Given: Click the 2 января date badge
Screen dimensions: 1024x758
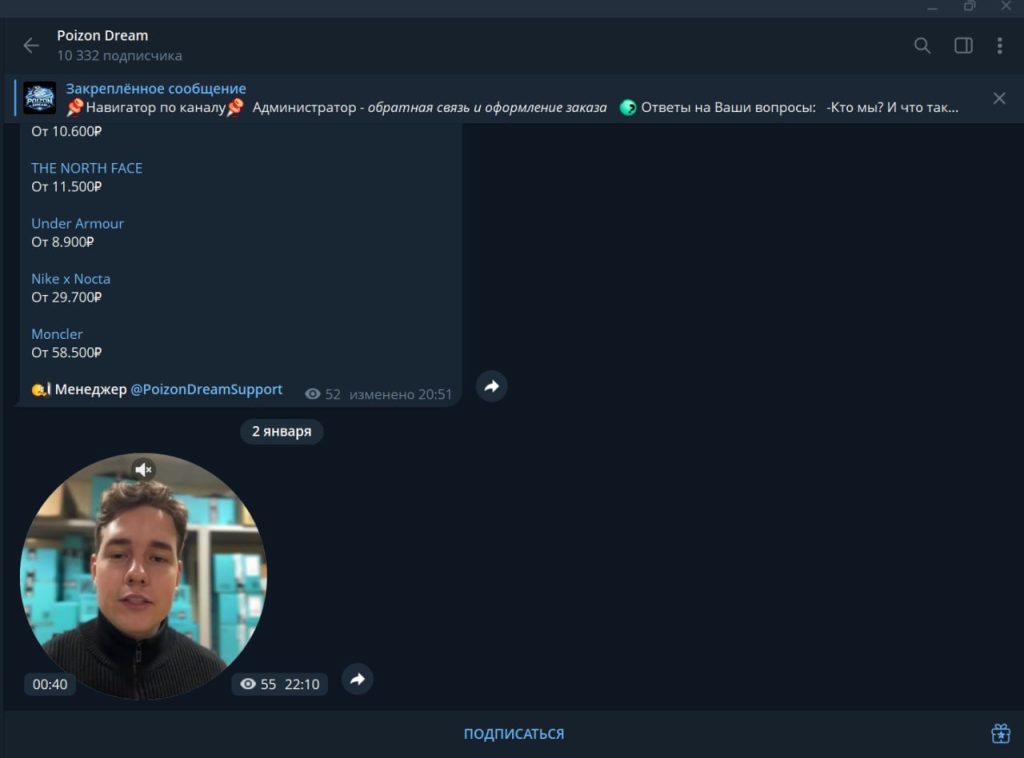Looking at the screenshot, I should (x=281, y=432).
